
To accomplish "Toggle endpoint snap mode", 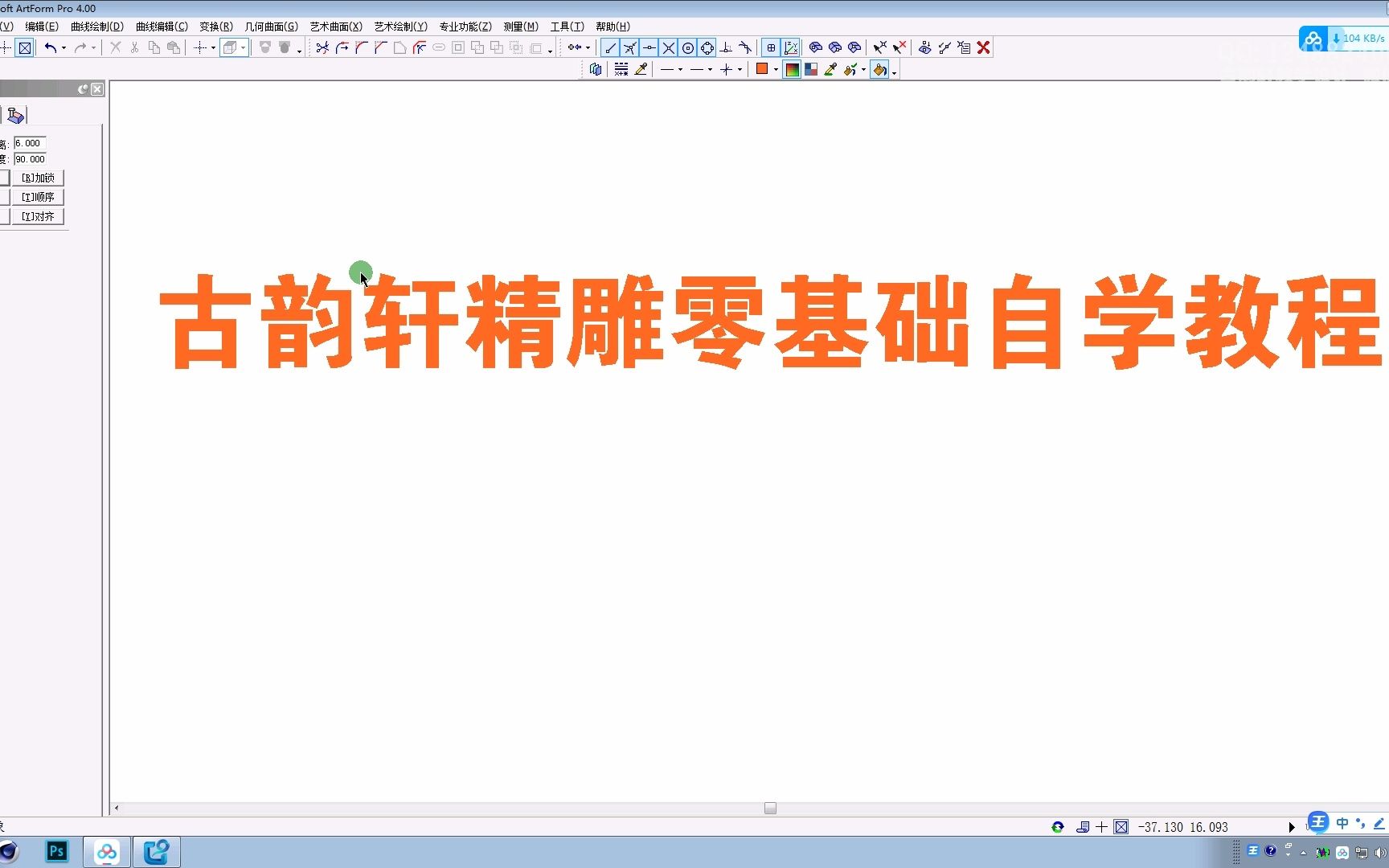I will tap(611, 47).
